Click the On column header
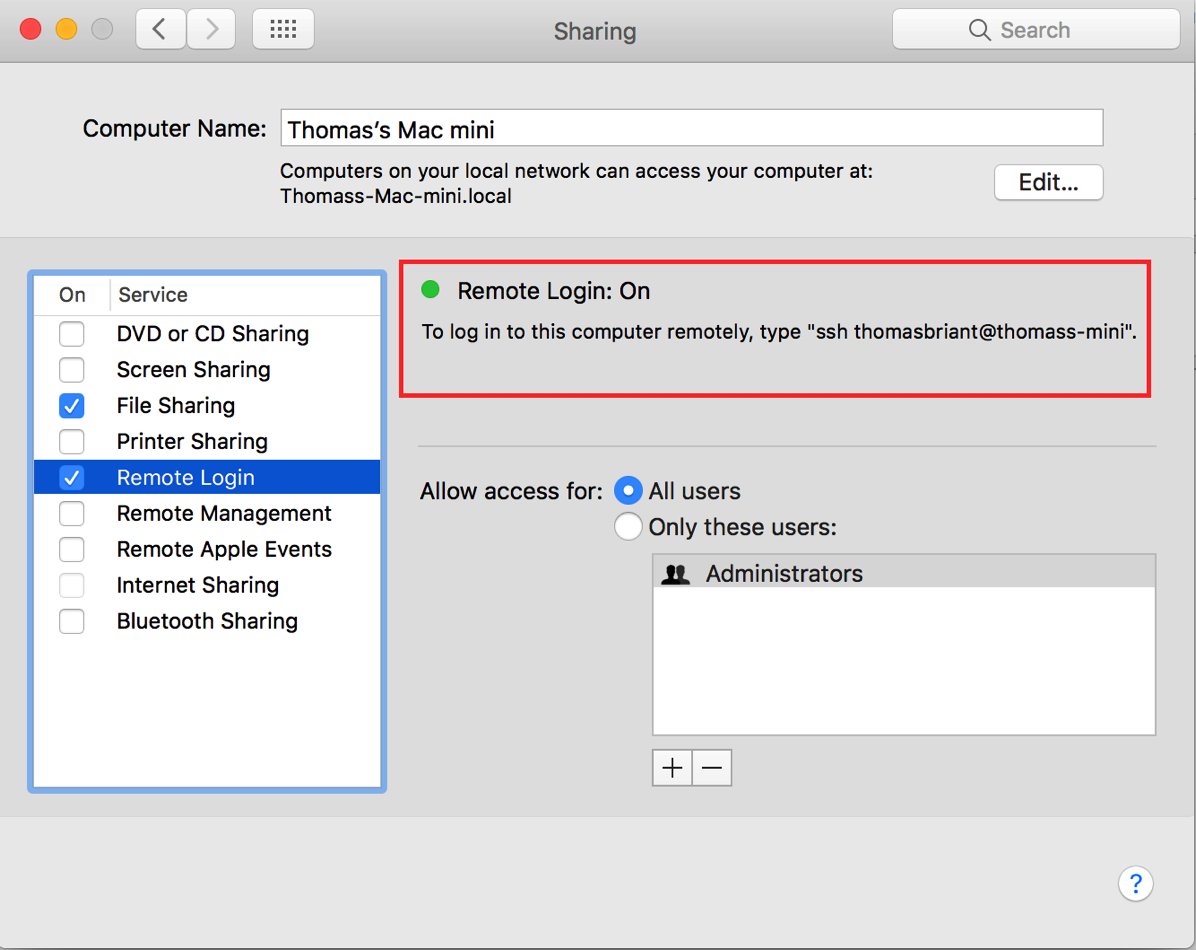The image size is (1196, 950). [72, 295]
